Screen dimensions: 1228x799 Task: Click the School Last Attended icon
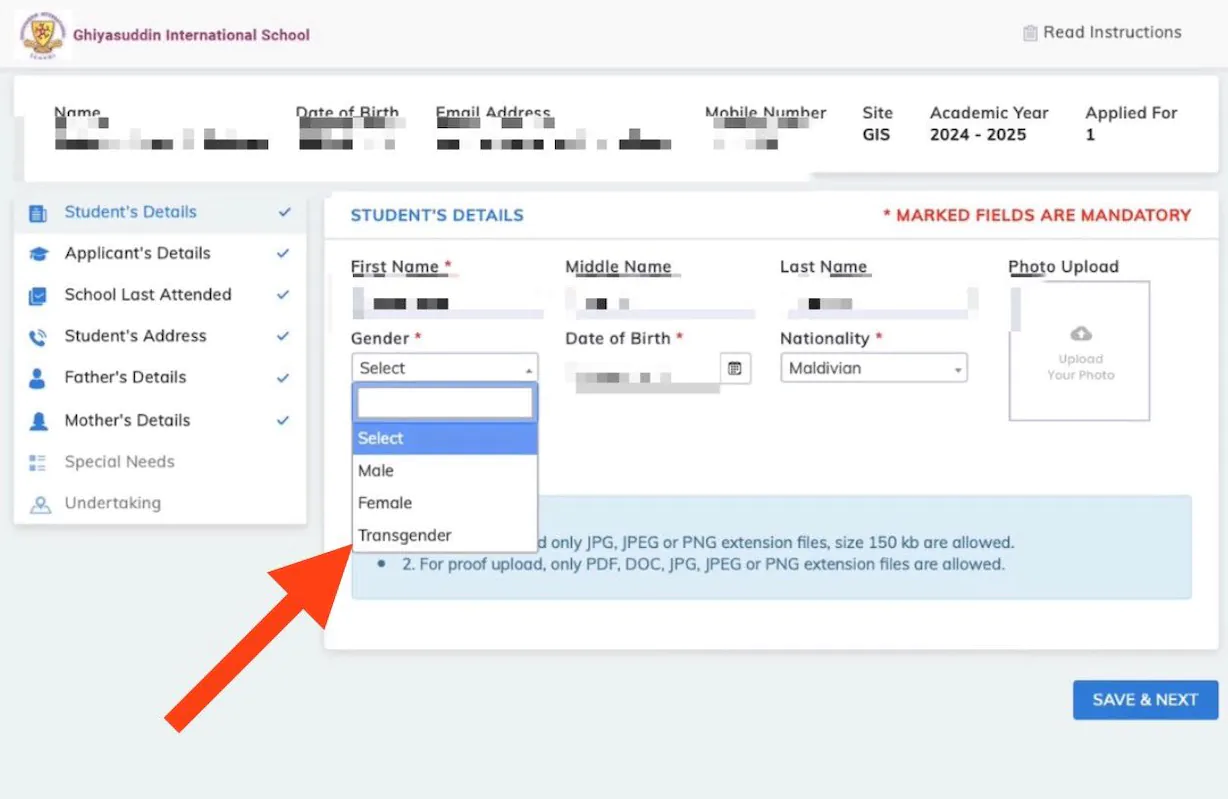pos(38,296)
